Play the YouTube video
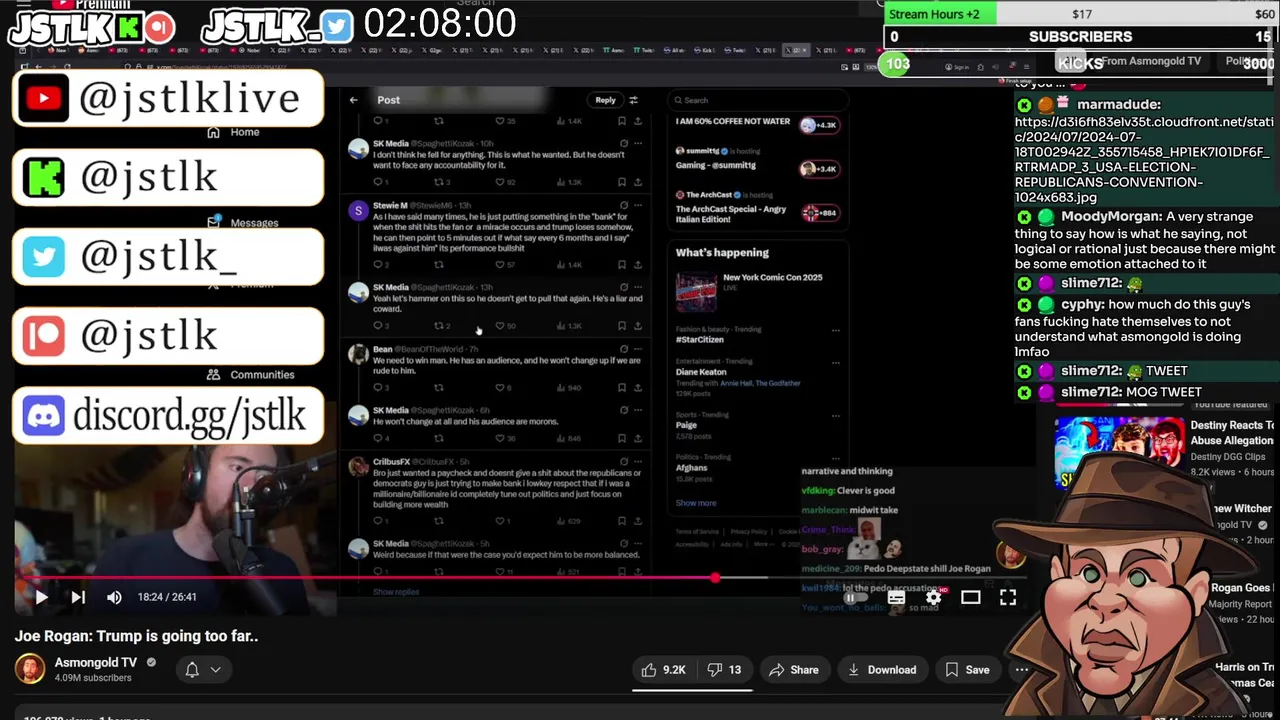1280x720 pixels. coord(41,597)
